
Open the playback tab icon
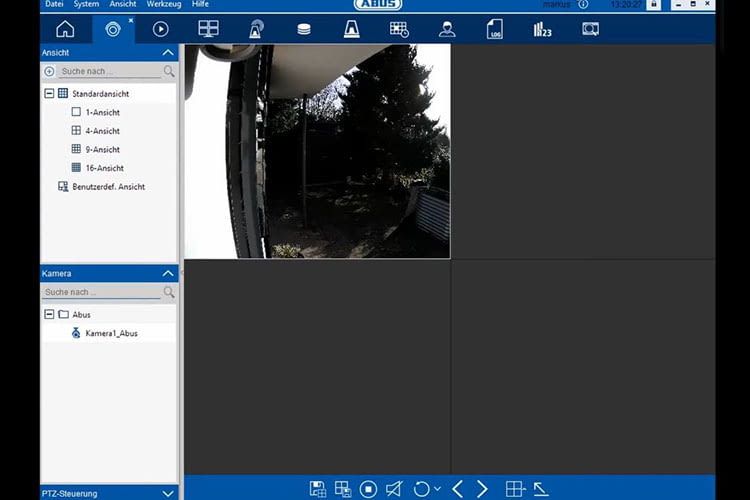(160, 29)
